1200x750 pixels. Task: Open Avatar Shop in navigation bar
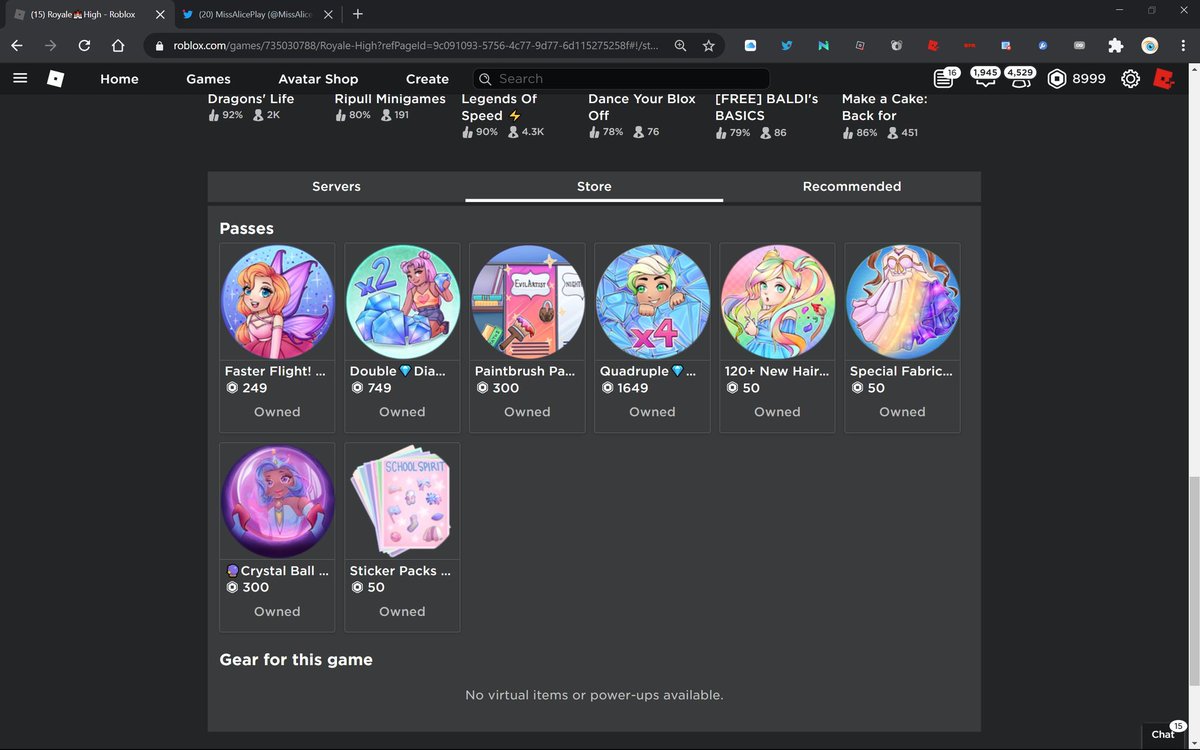click(318, 79)
